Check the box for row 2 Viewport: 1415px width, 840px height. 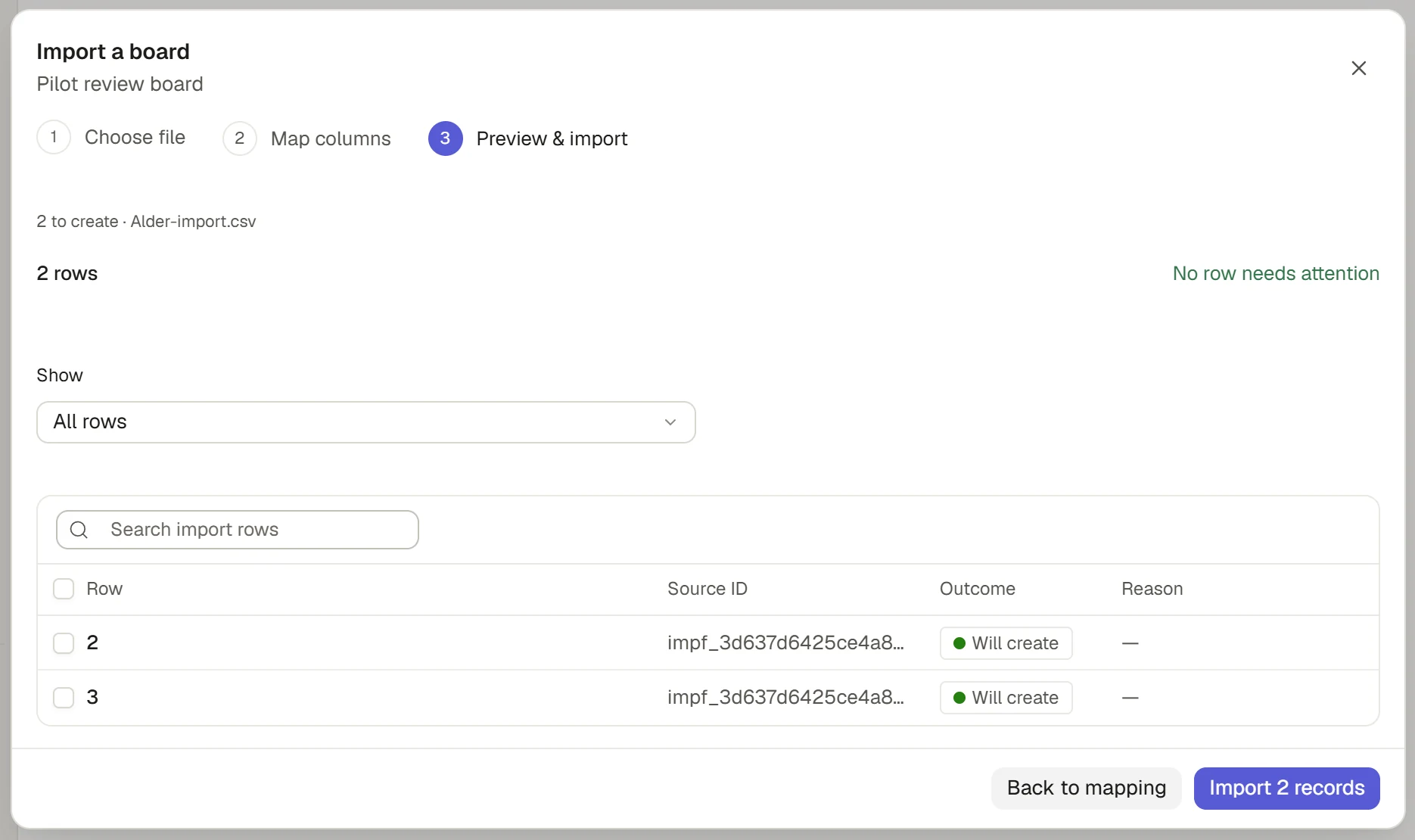coord(64,643)
